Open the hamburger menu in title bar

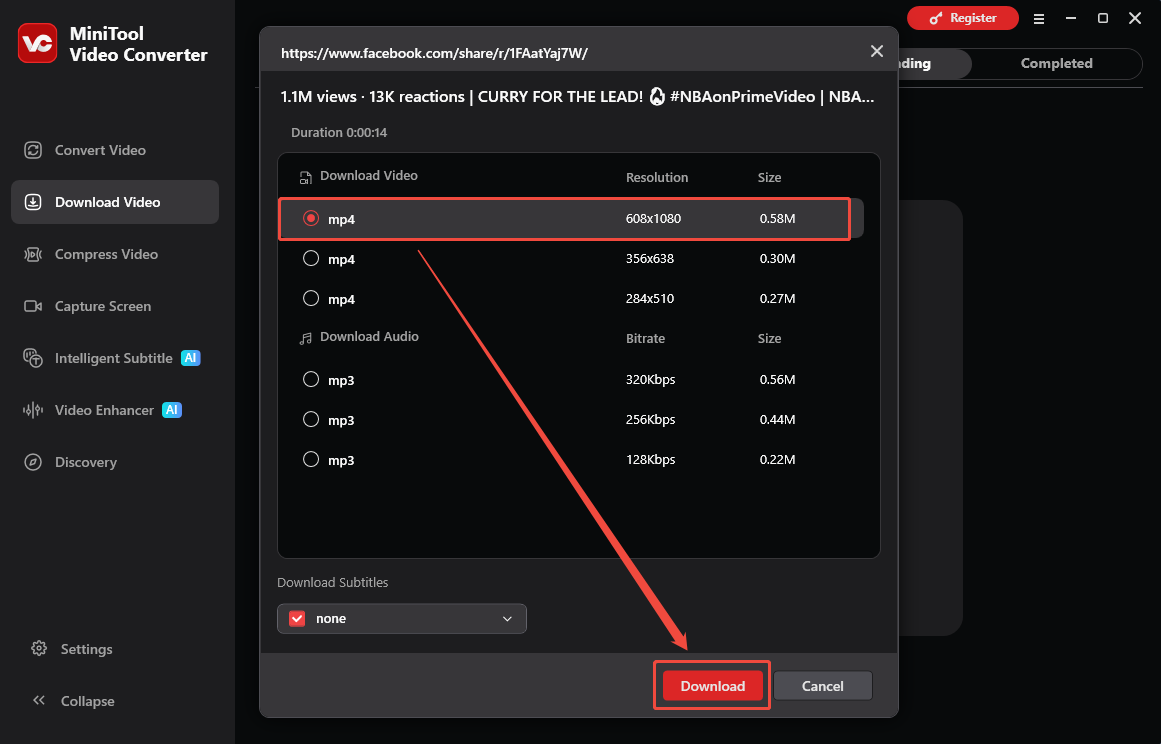click(x=1039, y=19)
